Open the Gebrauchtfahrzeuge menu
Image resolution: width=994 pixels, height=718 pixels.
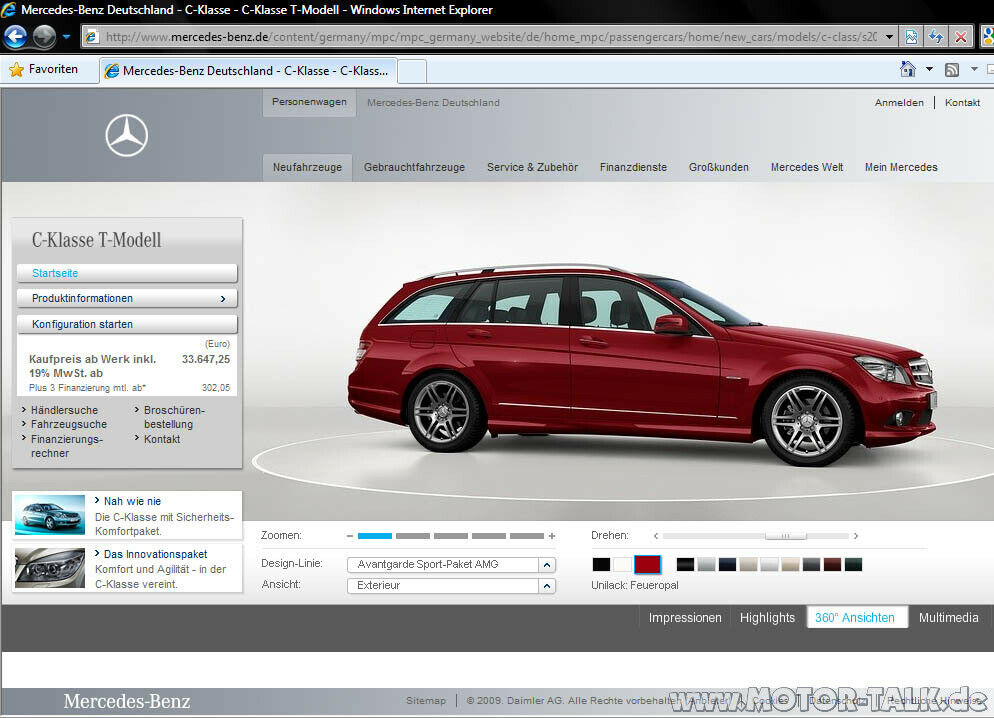(414, 167)
